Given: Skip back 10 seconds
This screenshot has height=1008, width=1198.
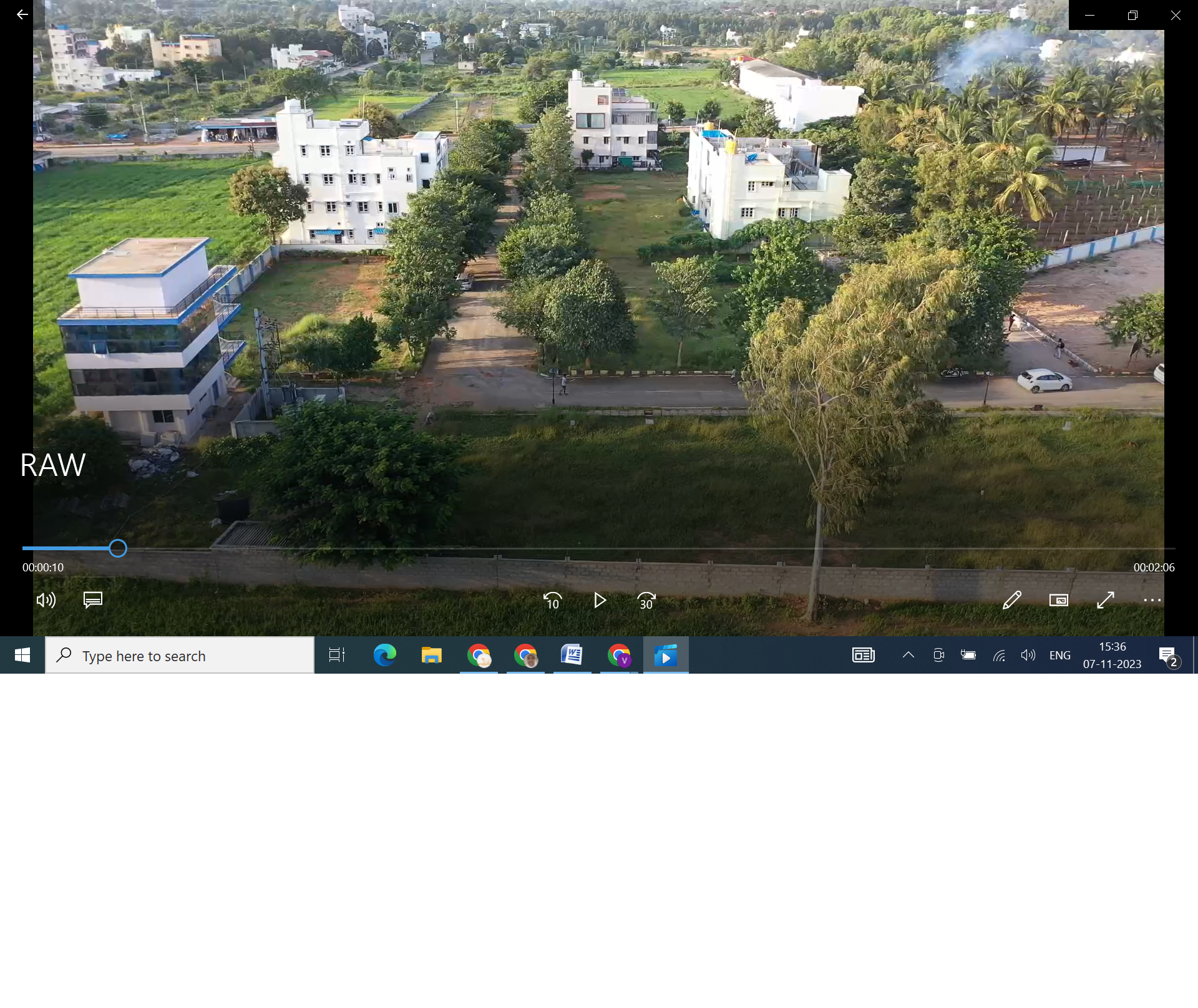Looking at the screenshot, I should [552, 600].
